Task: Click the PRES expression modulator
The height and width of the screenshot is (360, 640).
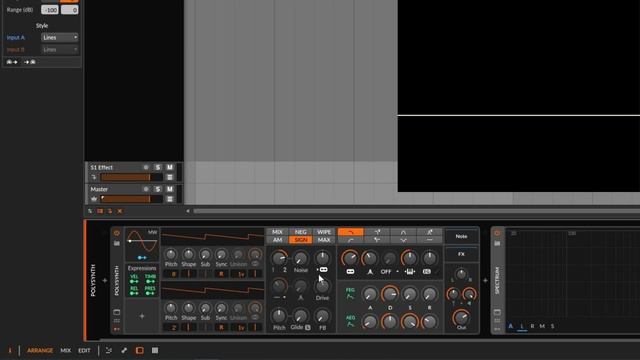Action: (150, 290)
